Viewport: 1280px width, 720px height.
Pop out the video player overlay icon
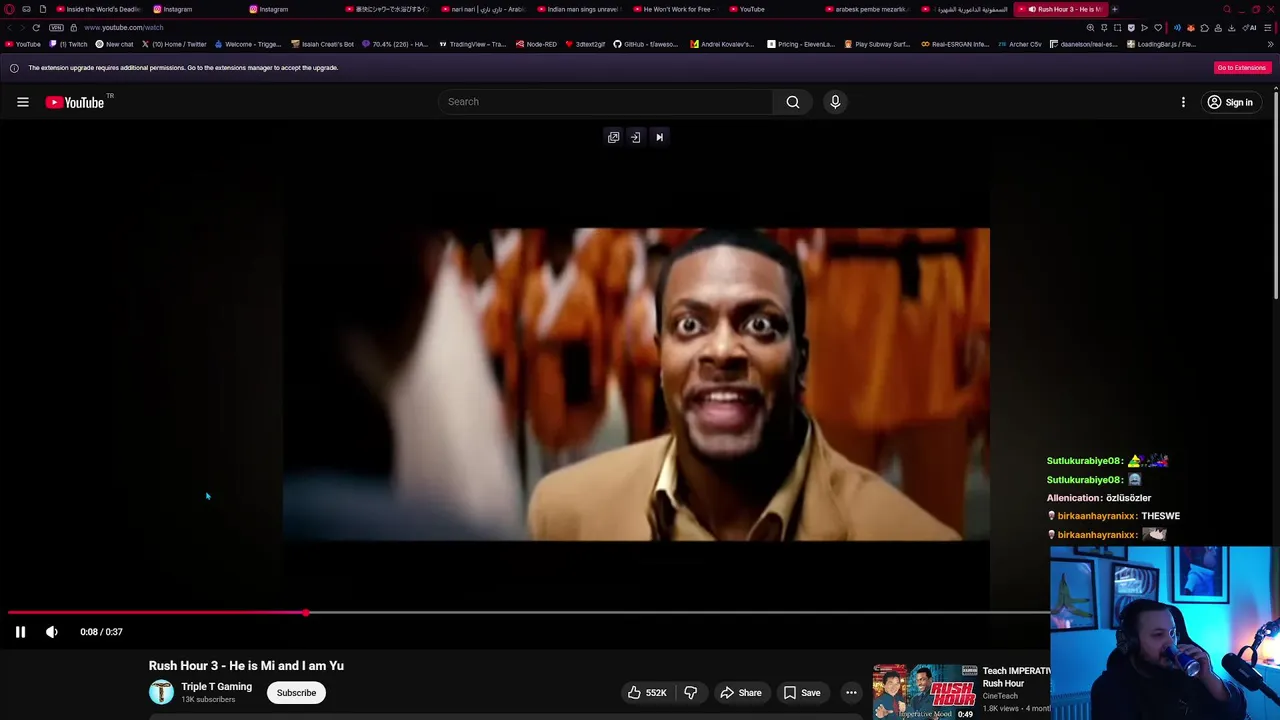[613, 137]
